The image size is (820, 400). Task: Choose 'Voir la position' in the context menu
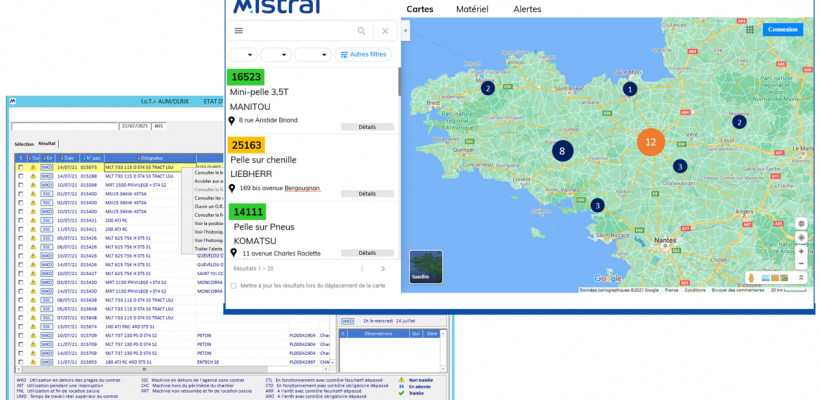208,223
